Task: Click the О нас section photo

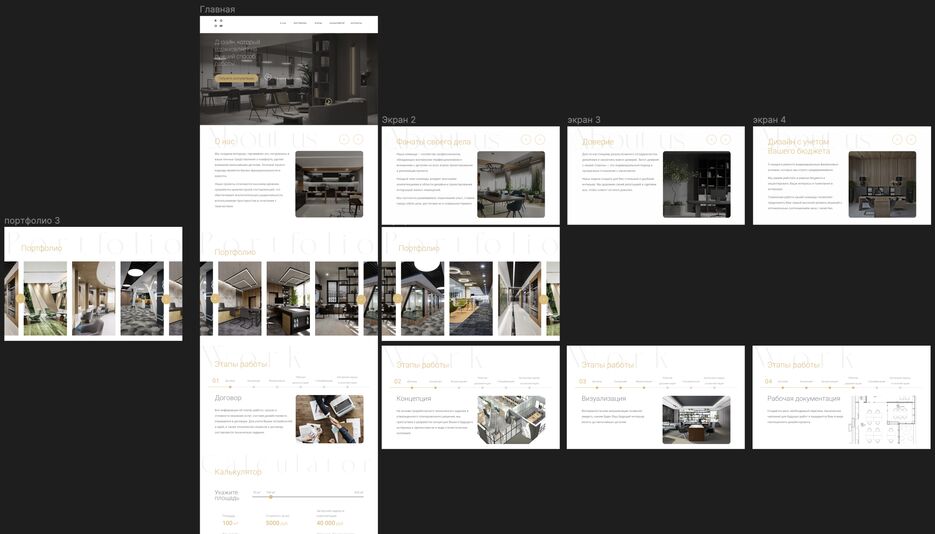Action: [329, 184]
